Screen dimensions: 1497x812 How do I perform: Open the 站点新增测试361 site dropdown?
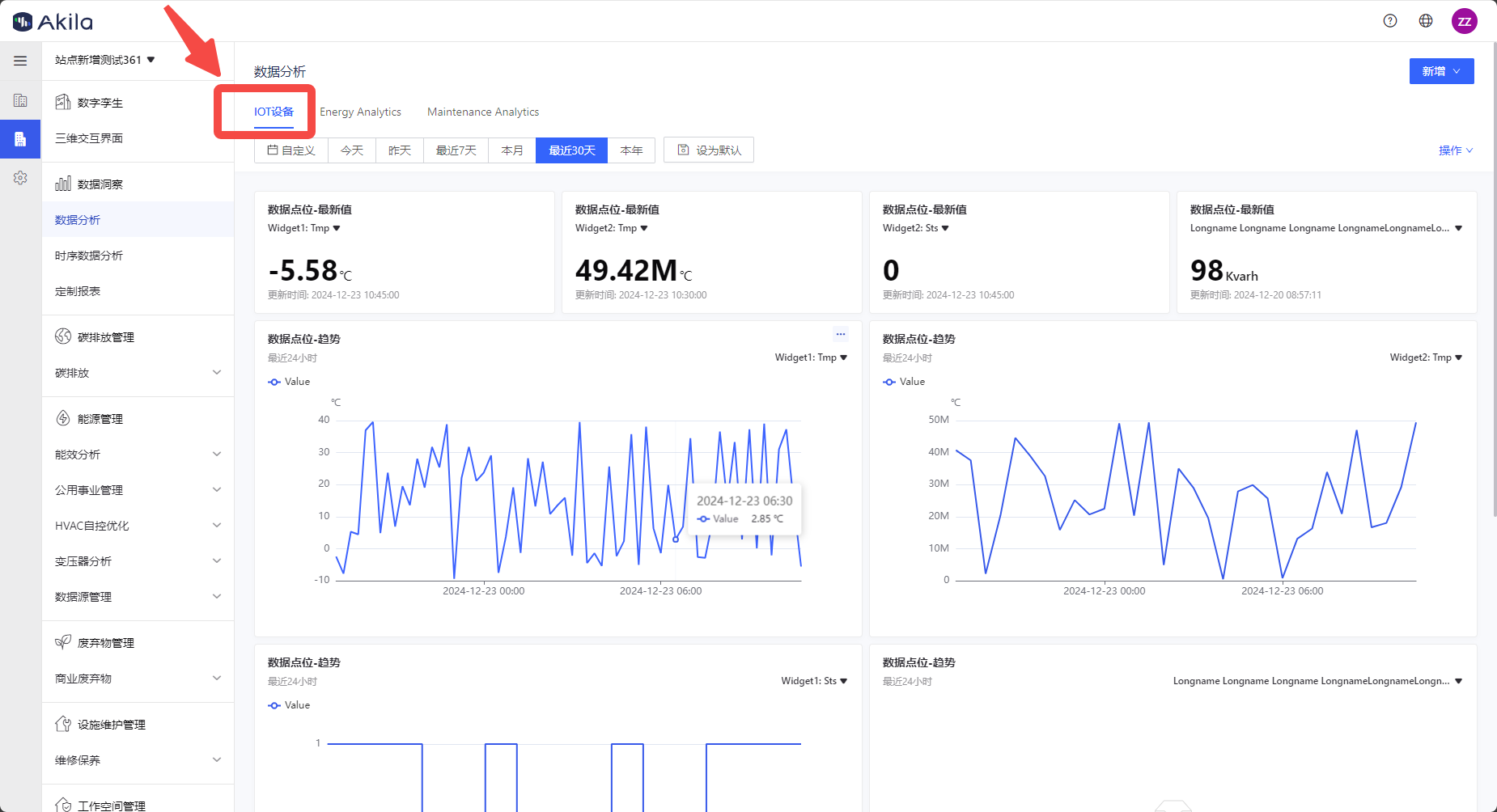click(x=104, y=60)
